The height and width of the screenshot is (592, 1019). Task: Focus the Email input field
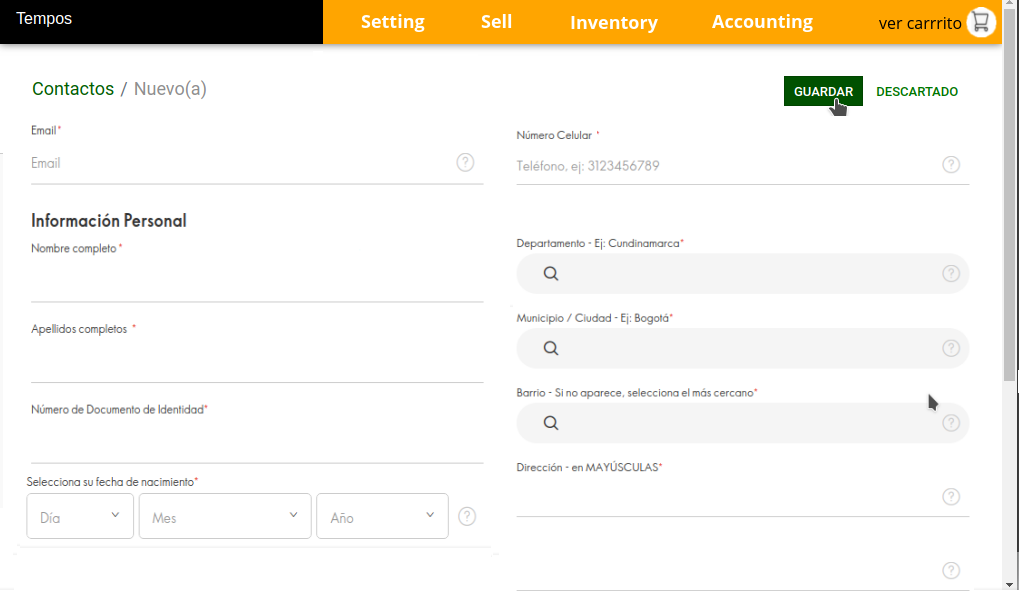coord(240,163)
